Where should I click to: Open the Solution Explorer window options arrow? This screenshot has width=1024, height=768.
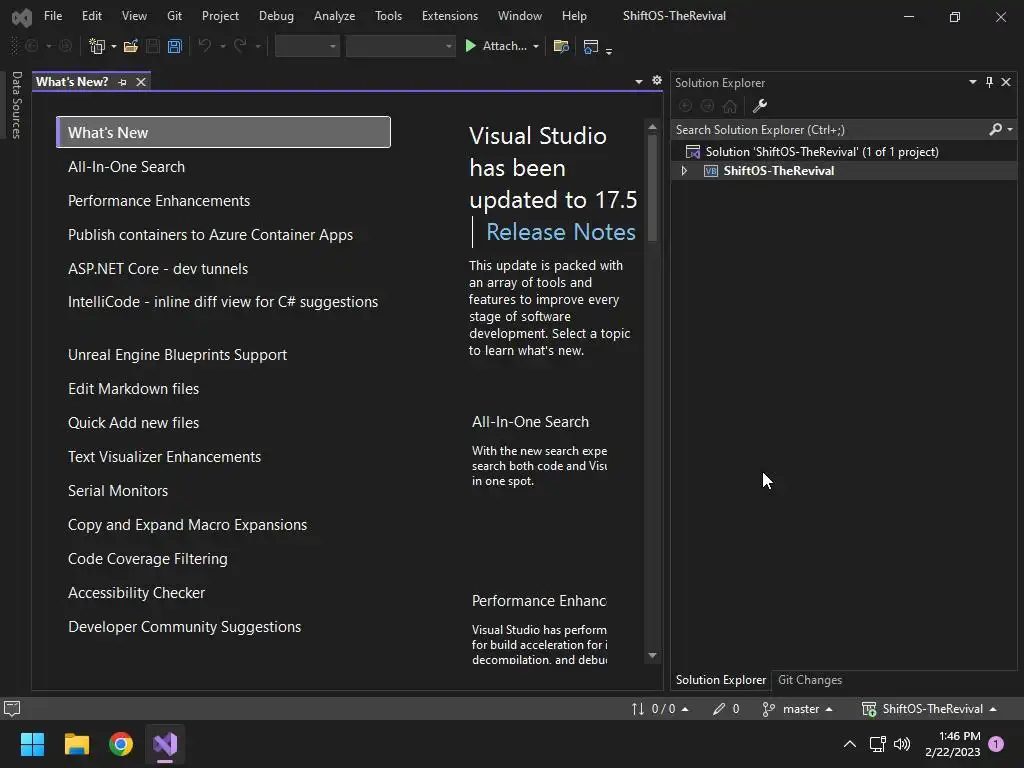972,82
